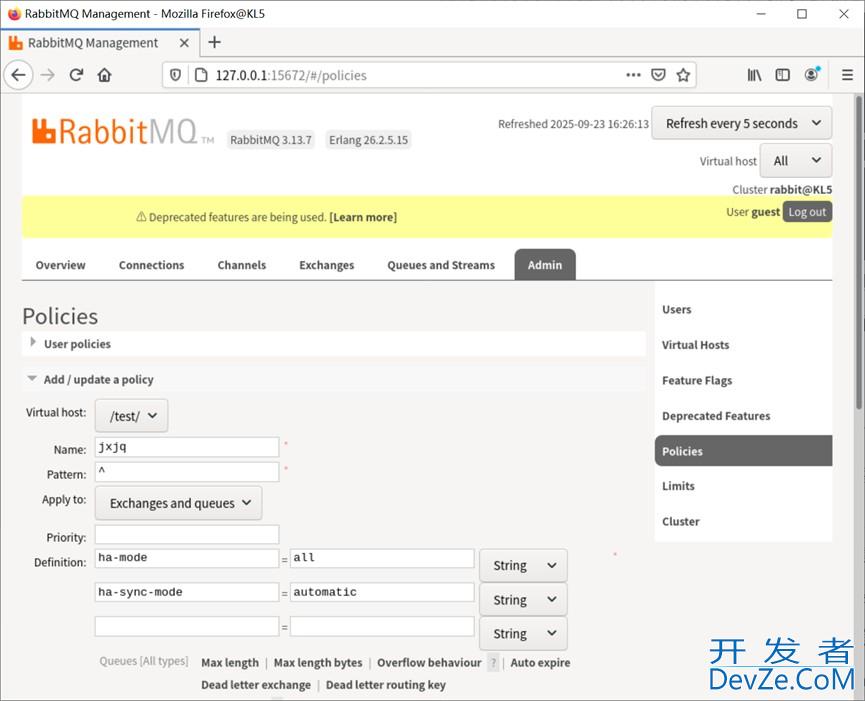Open the Virtual host All dropdown

point(795,161)
